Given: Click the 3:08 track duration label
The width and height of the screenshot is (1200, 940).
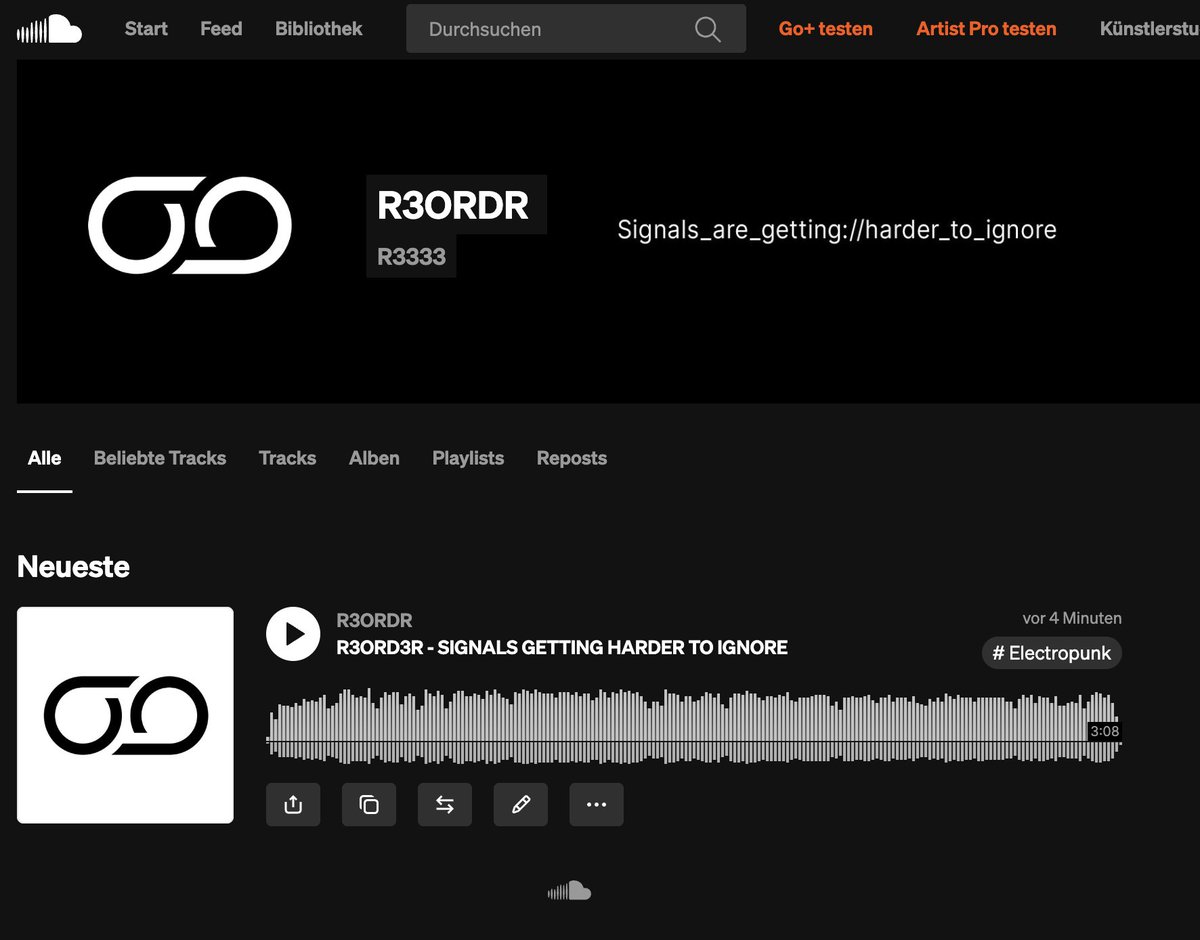Looking at the screenshot, I should point(1104,731).
